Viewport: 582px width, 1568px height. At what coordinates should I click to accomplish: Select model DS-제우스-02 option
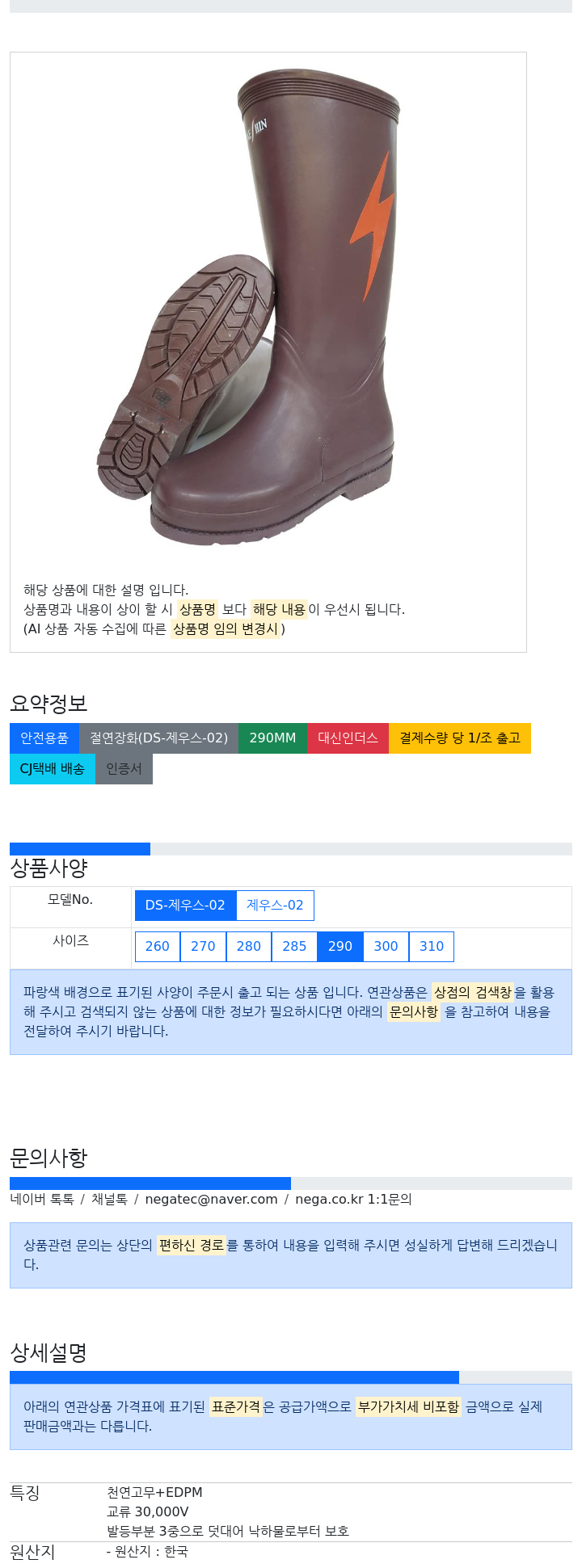coord(185,906)
